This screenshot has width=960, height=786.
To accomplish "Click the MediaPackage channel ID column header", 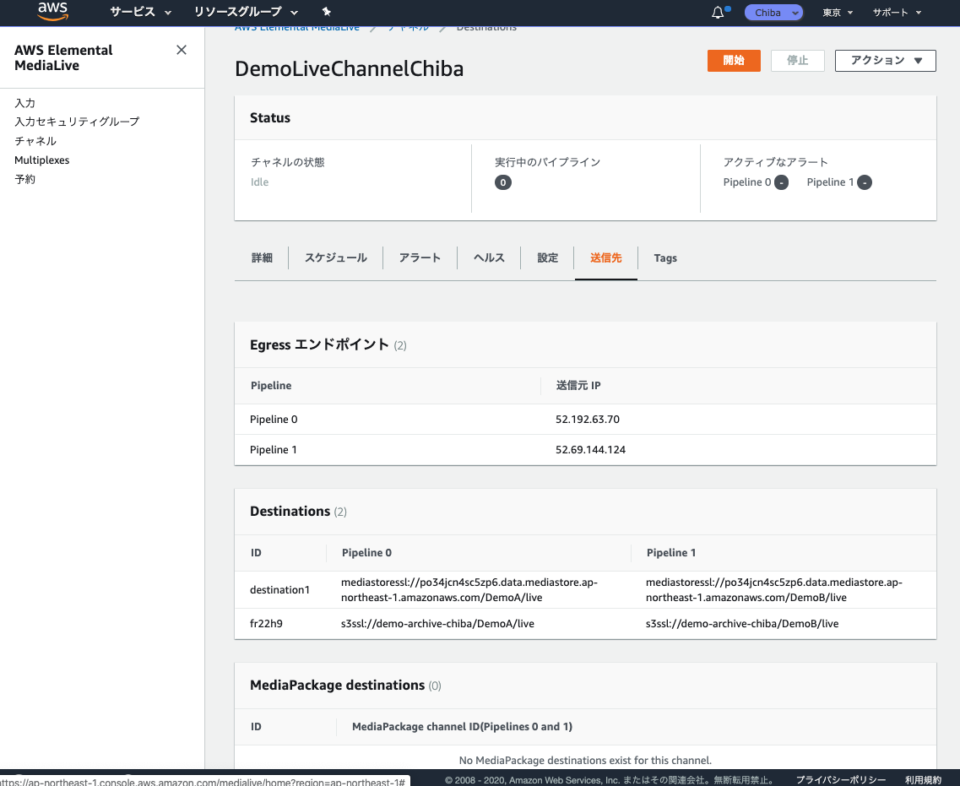I will pyautogui.click(x=462, y=727).
